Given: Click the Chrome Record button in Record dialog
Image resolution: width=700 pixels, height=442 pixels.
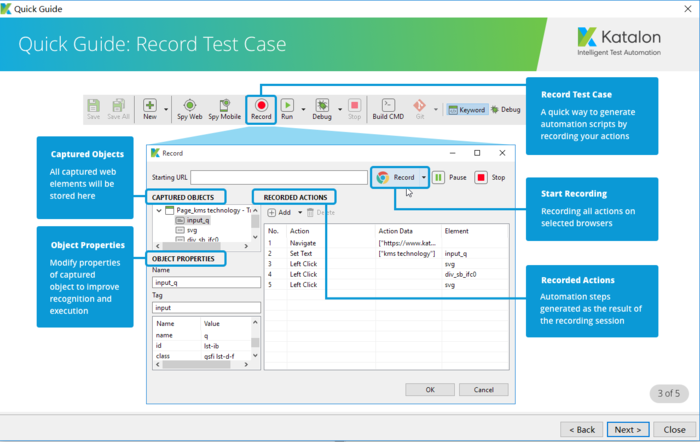Looking at the screenshot, I should pos(396,177).
